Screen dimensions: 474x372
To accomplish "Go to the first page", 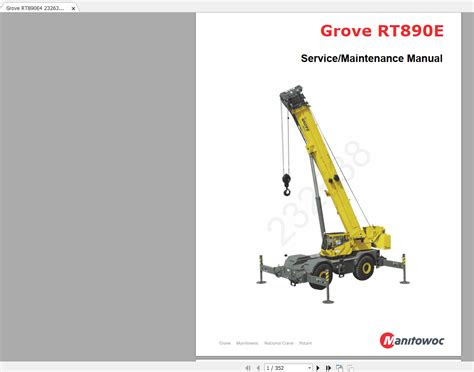I will coord(248,368).
